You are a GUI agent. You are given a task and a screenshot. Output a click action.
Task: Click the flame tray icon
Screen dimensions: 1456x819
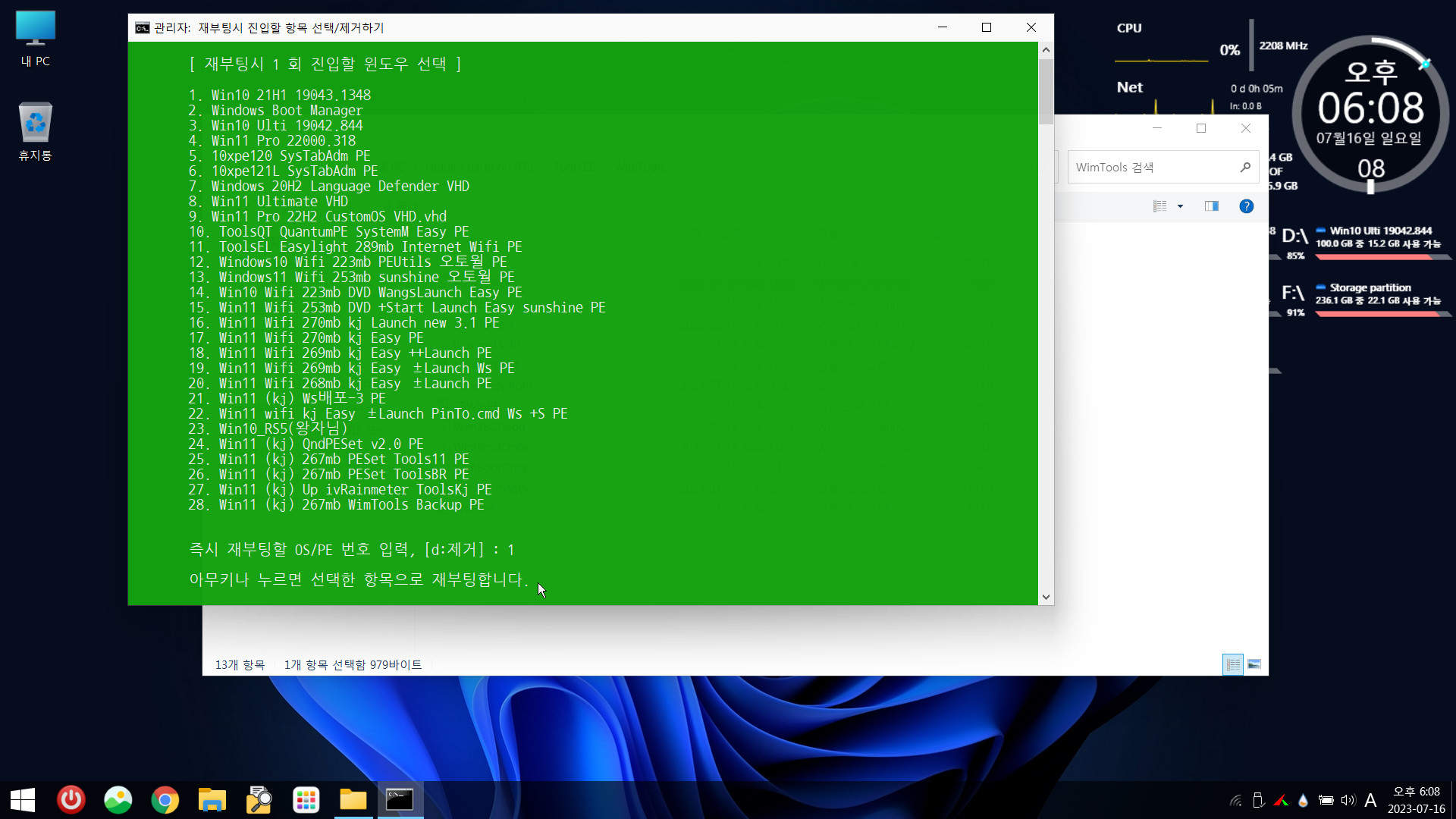(1303, 800)
